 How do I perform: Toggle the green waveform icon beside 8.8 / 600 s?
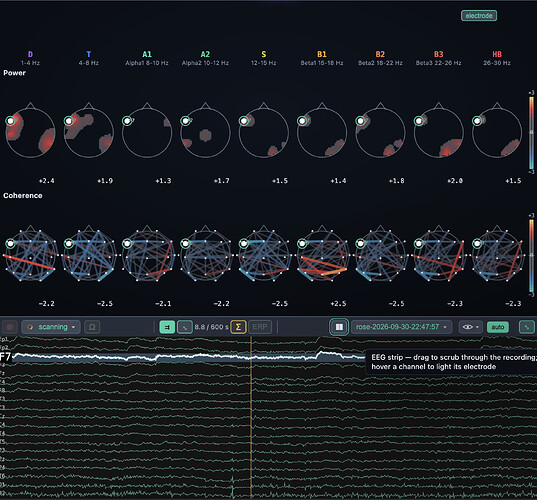tap(185, 327)
